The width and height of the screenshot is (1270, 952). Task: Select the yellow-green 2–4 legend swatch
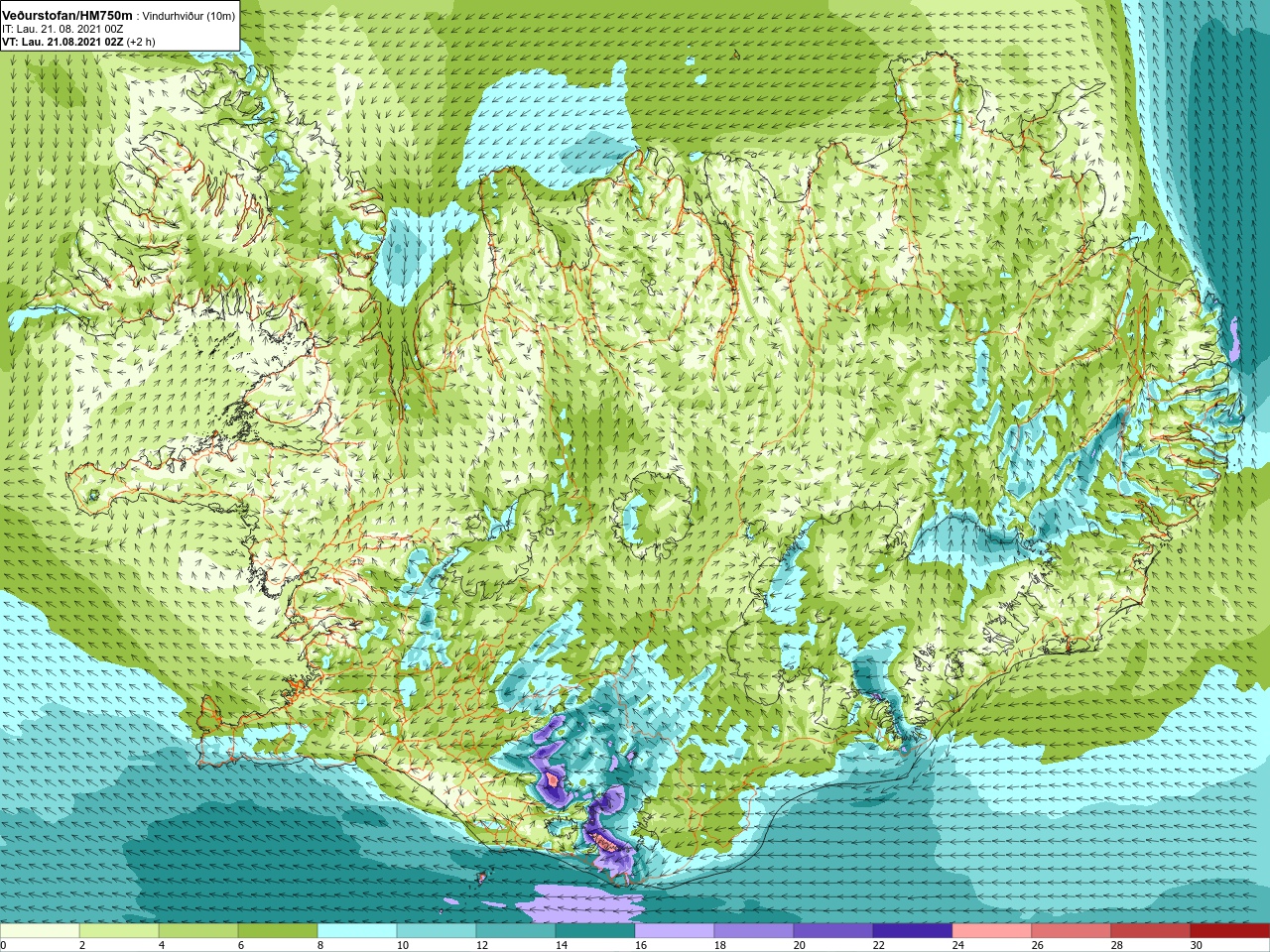tap(119, 930)
